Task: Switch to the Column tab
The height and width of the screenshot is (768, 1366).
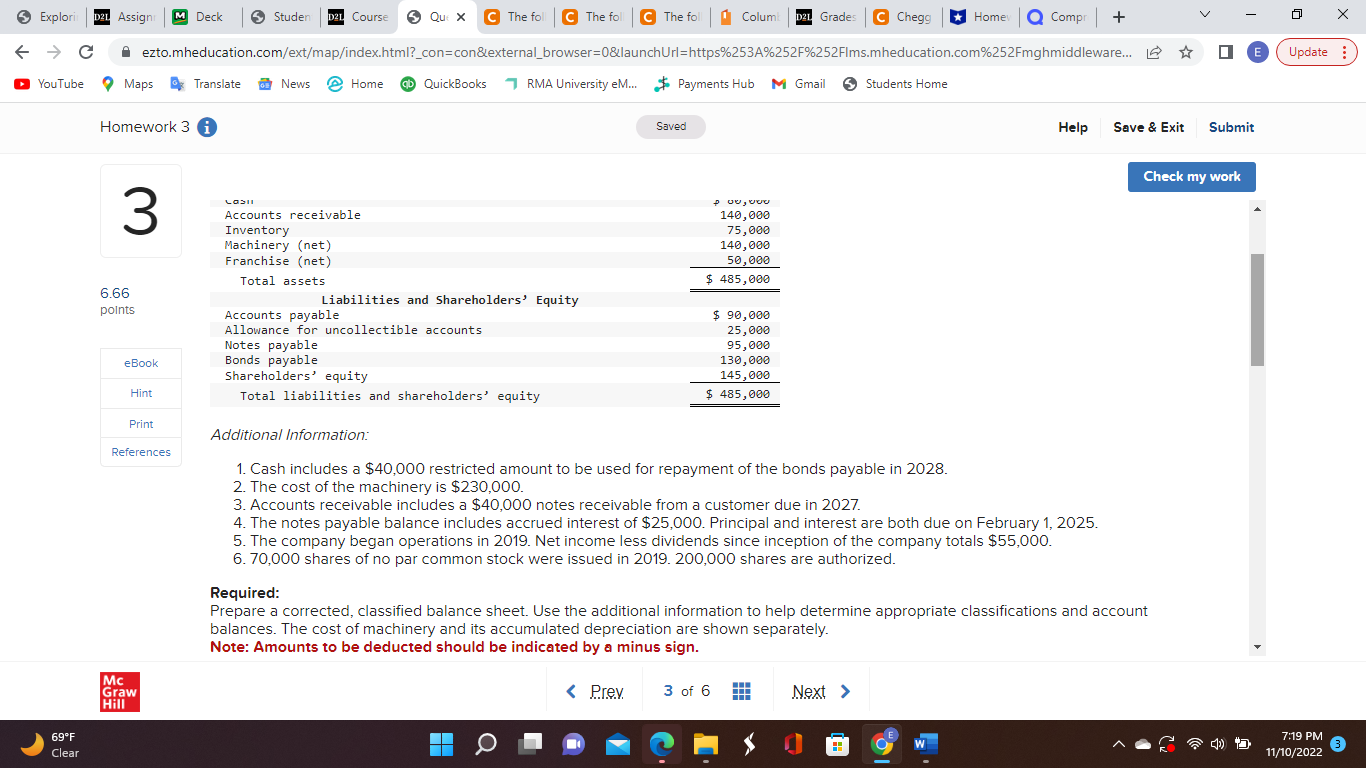Action: point(750,17)
